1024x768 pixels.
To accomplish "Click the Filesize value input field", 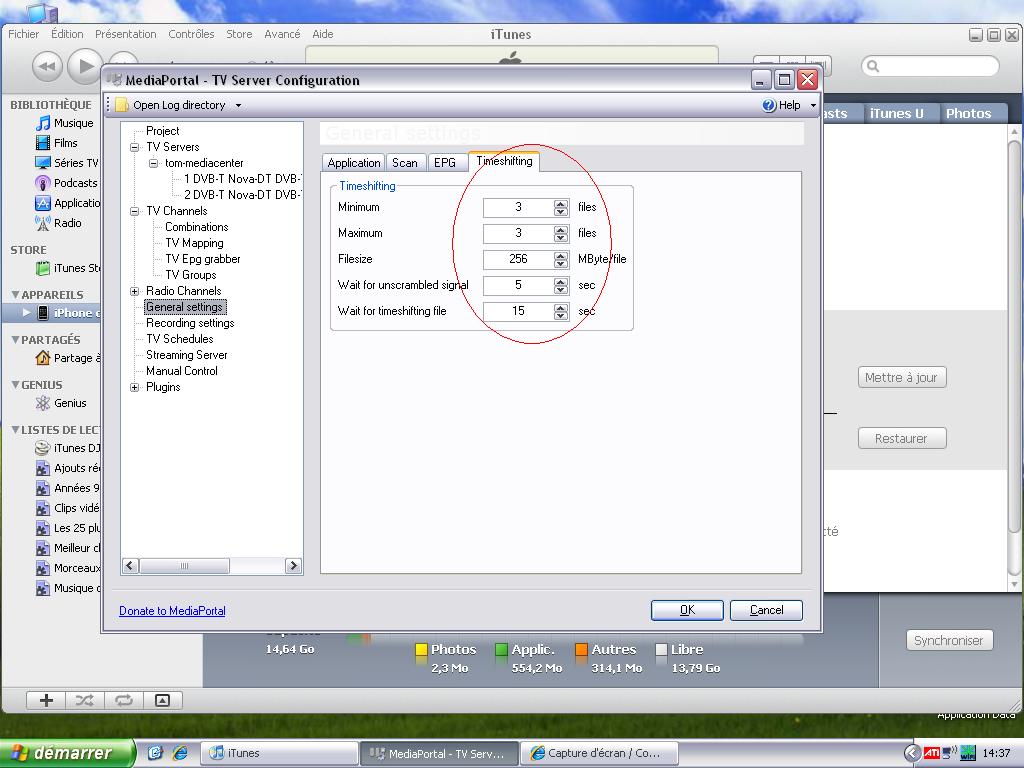I will coord(518,259).
